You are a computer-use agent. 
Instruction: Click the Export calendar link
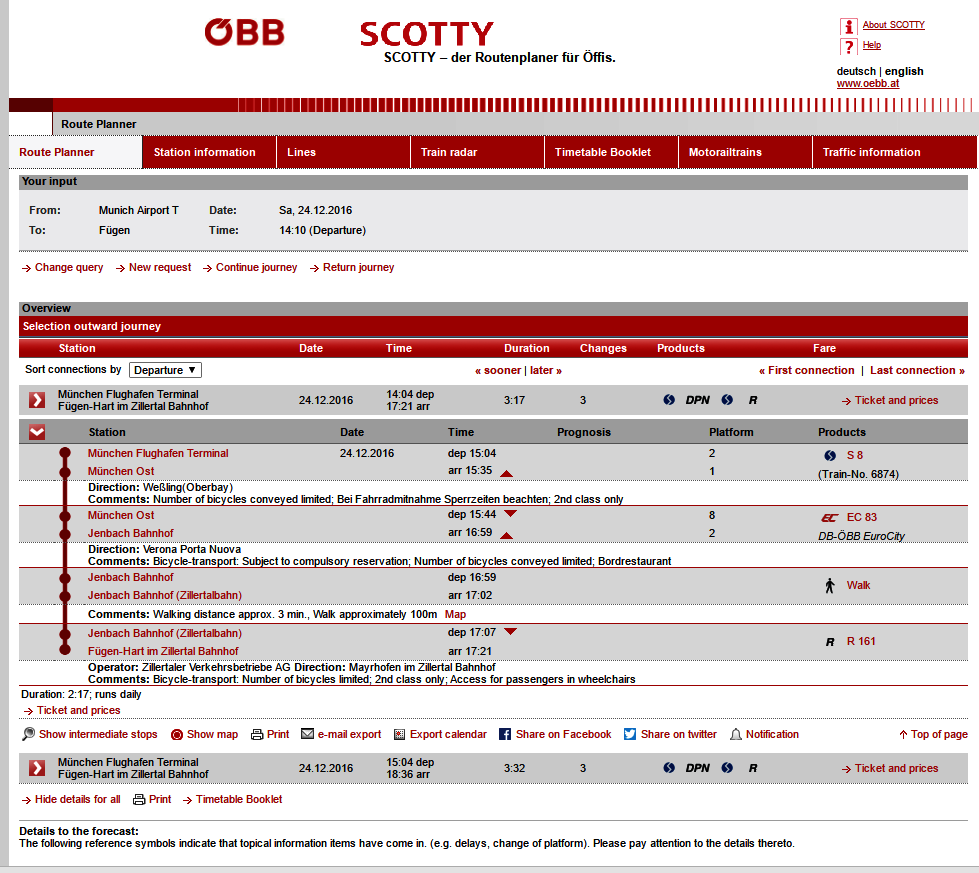(448, 734)
